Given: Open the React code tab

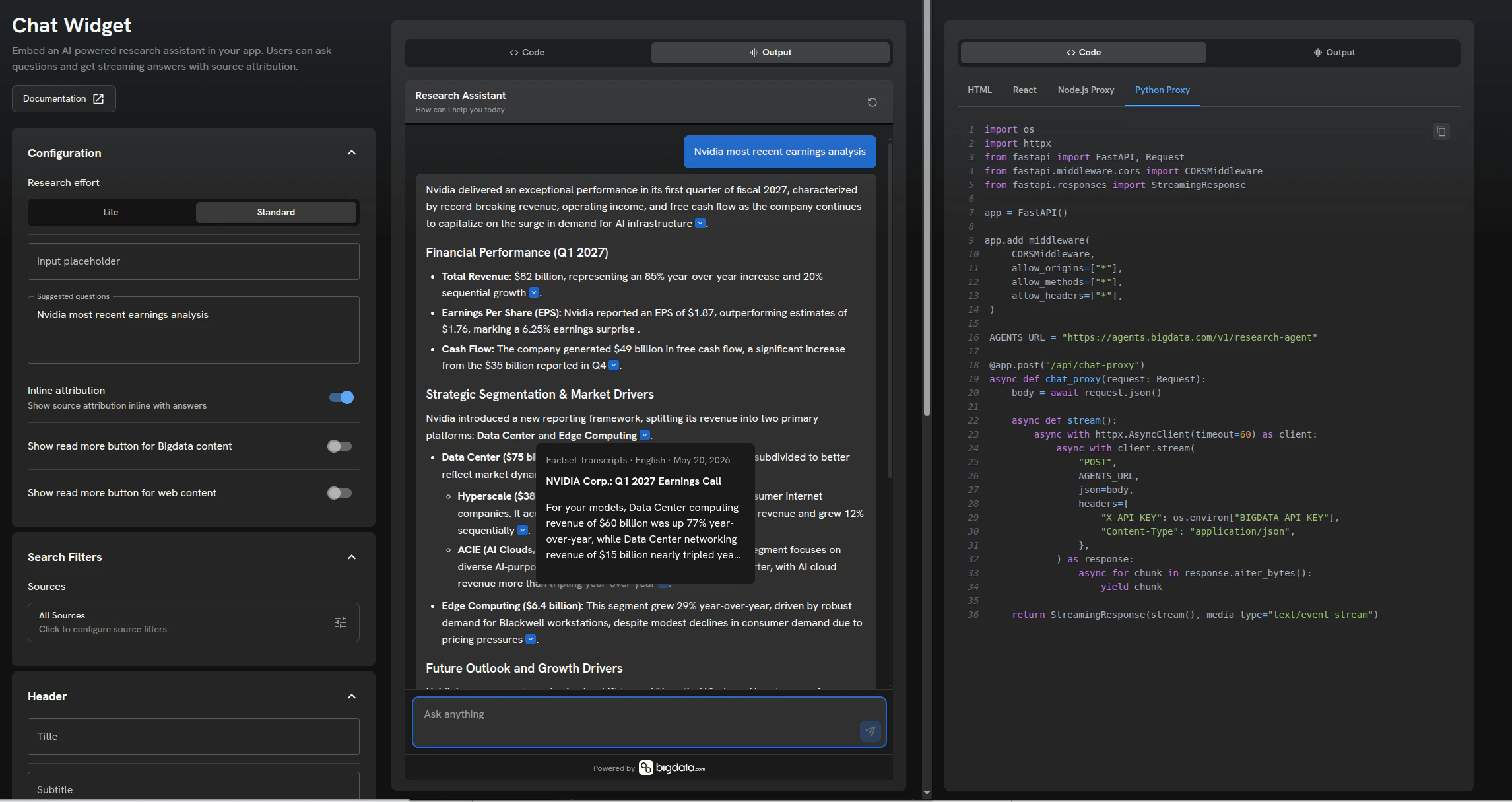Looking at the screenshot, I should pyautogui.click(x=1024, y=90).
